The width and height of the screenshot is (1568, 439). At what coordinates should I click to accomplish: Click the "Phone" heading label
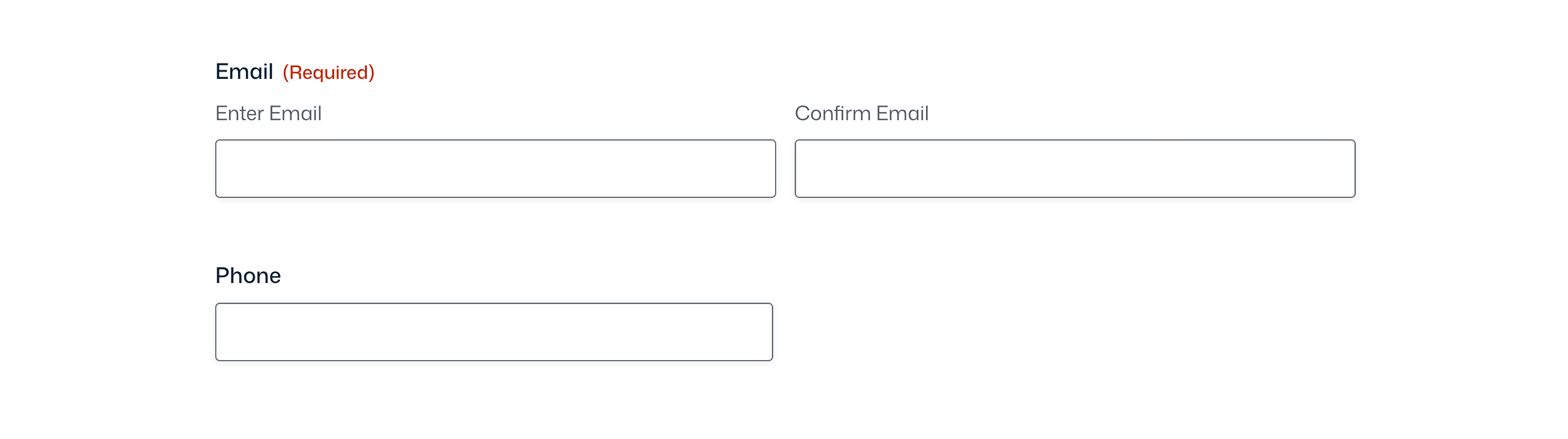coord(248,276)
